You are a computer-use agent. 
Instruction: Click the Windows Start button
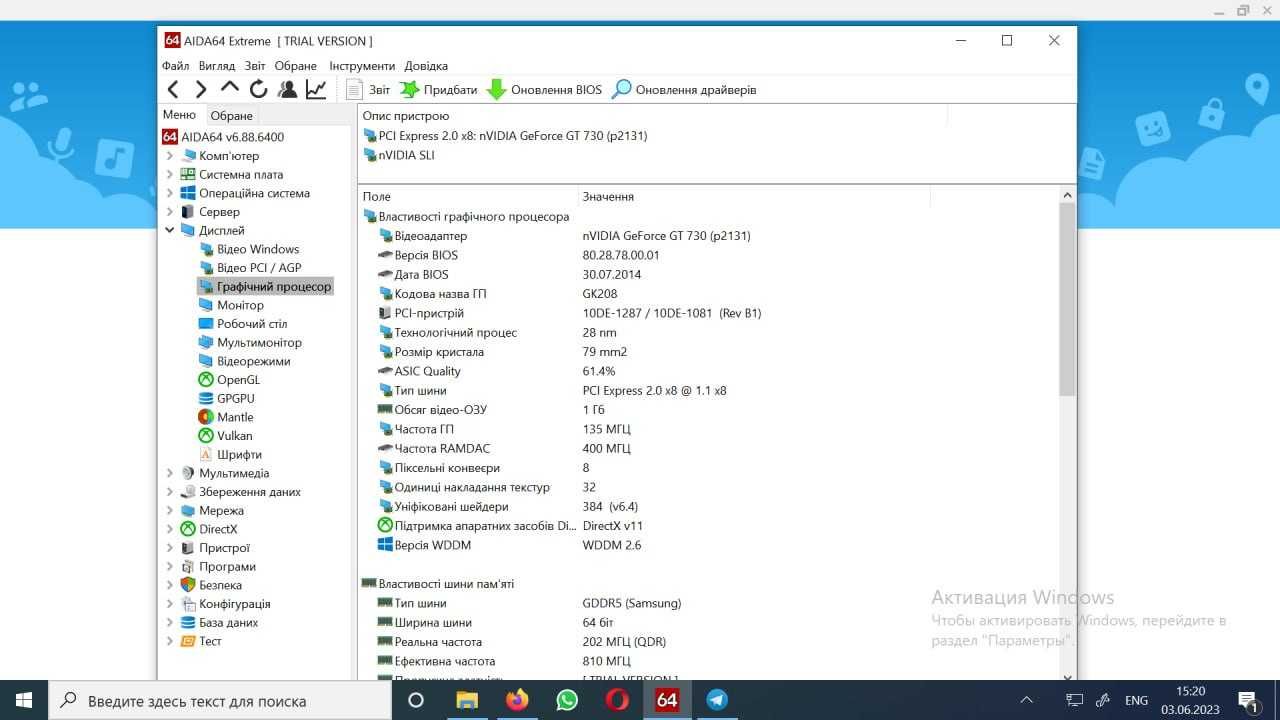[x=24, y=700]
